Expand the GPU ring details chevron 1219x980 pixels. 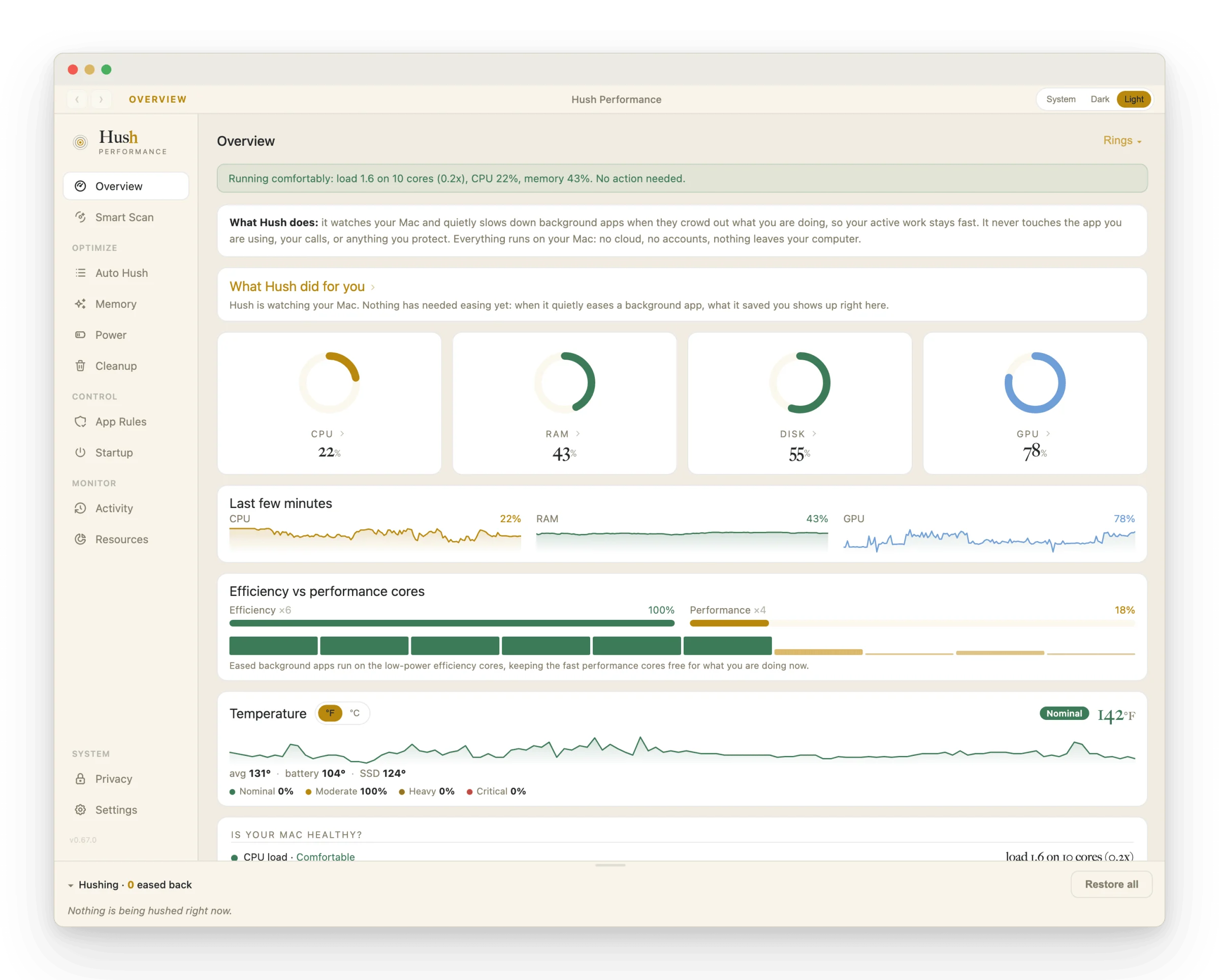(x=1048, y=433)
